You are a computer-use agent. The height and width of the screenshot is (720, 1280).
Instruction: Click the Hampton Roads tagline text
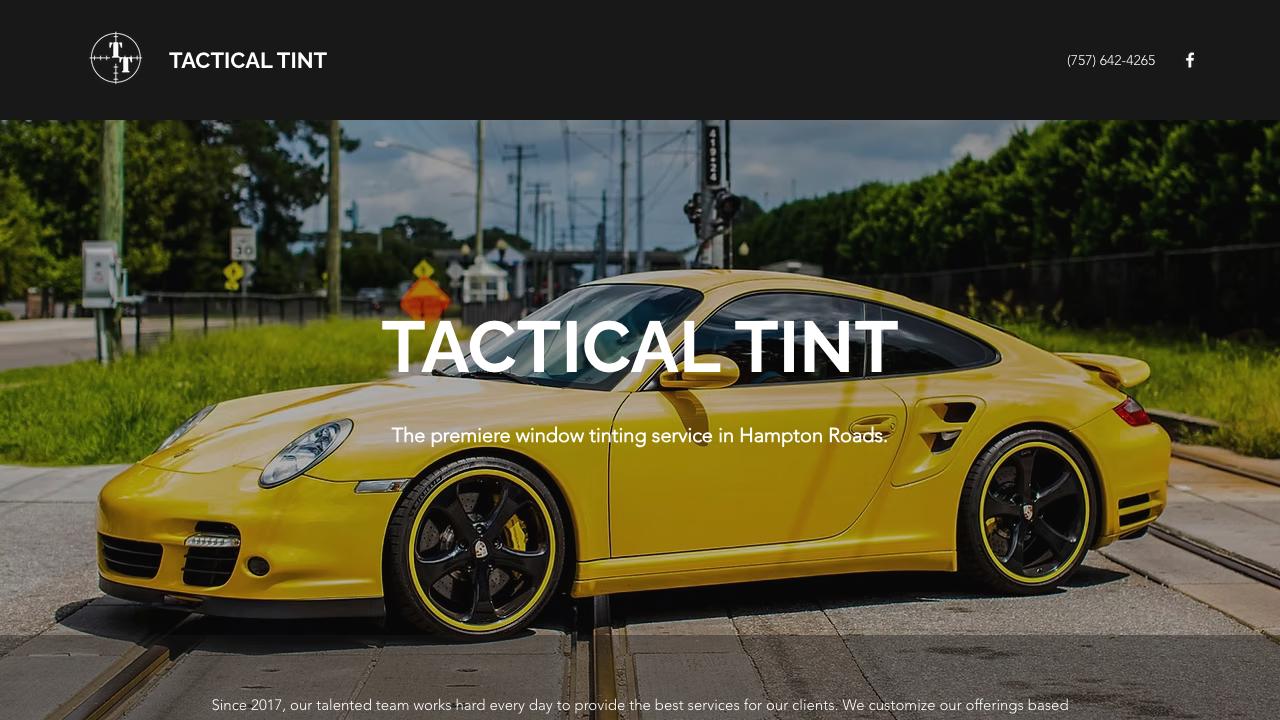click(x=639, y=435)
